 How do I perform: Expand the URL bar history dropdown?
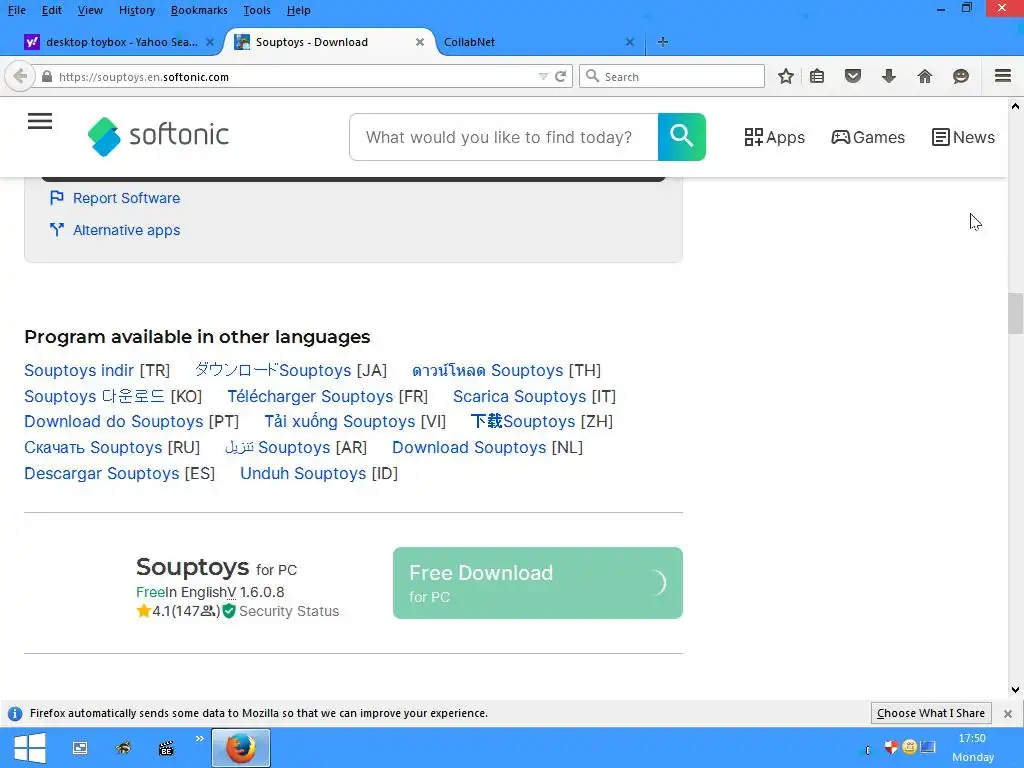(543, 76)
